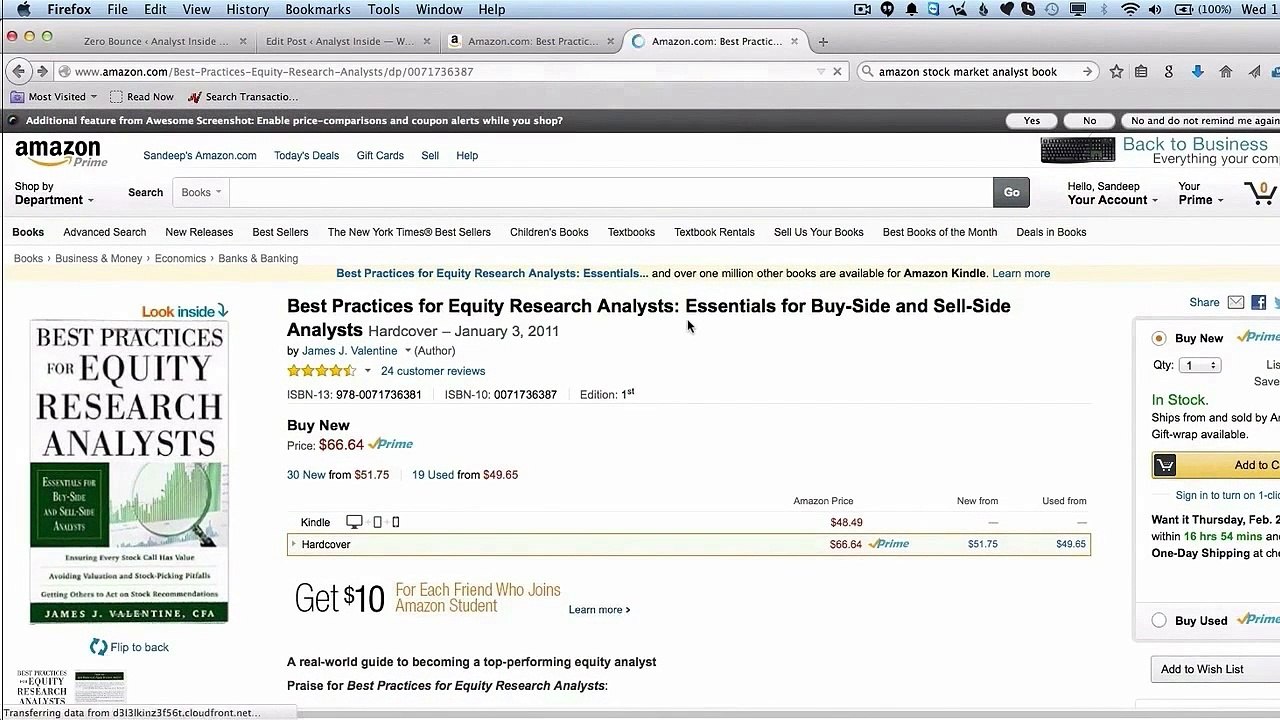
Task: Share the book on Facebook
Action: click(1258, 302)
